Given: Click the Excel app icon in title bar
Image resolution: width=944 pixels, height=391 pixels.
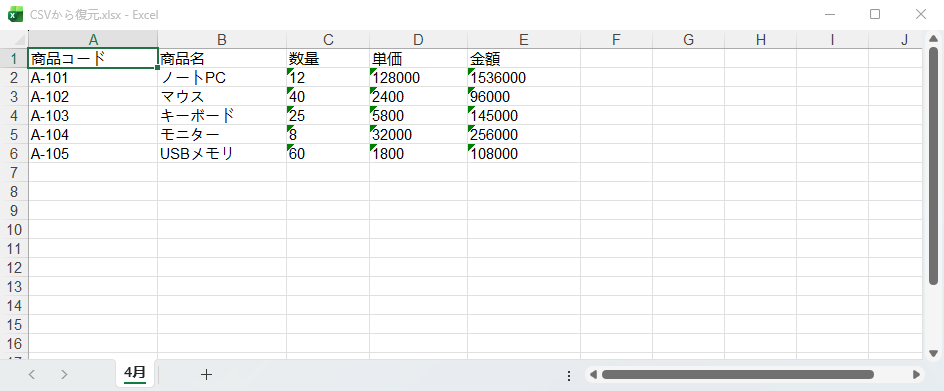Looking at the screenshot, I should 15,14.
